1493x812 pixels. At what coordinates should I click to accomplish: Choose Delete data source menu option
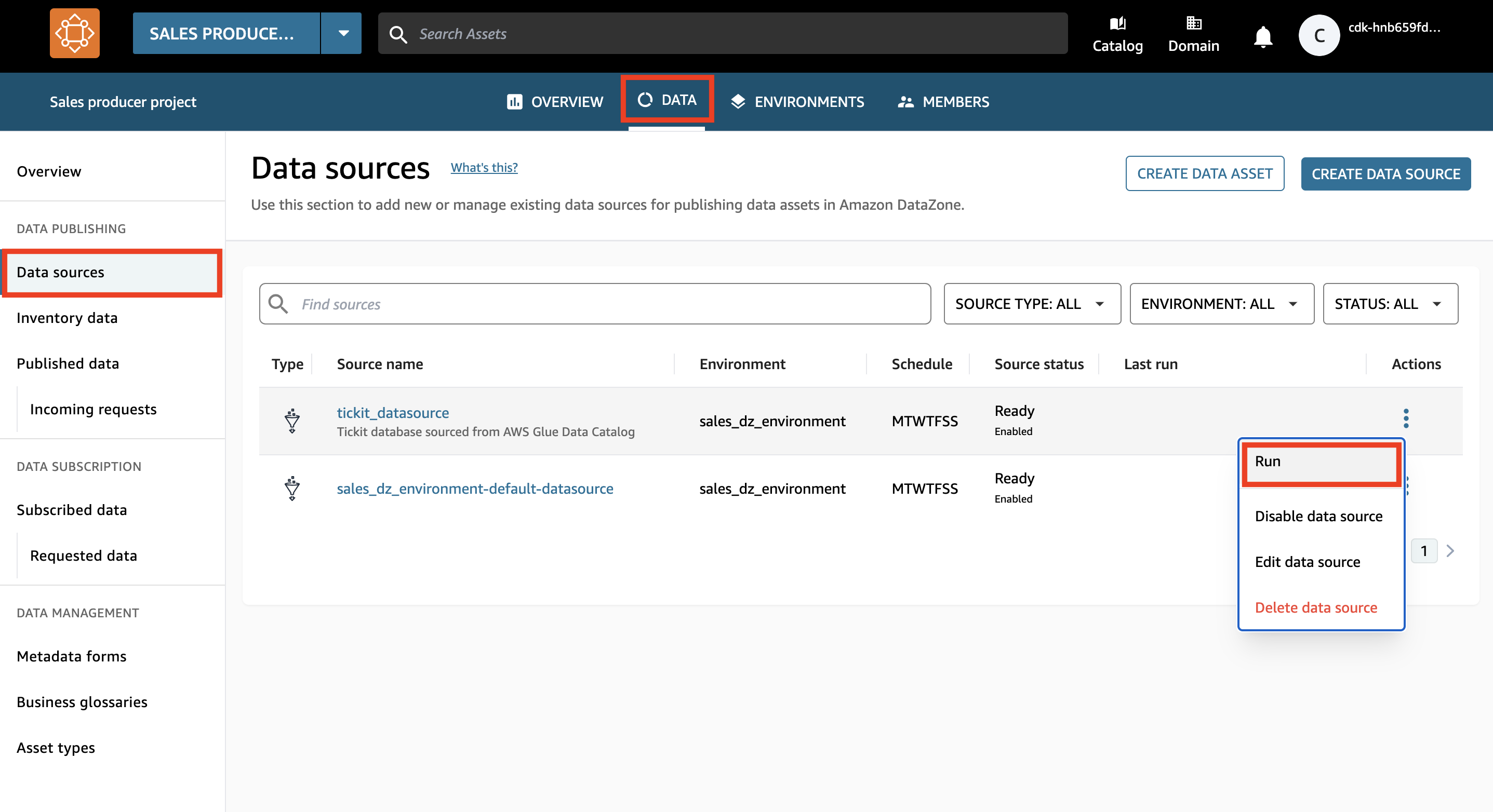1316,607
